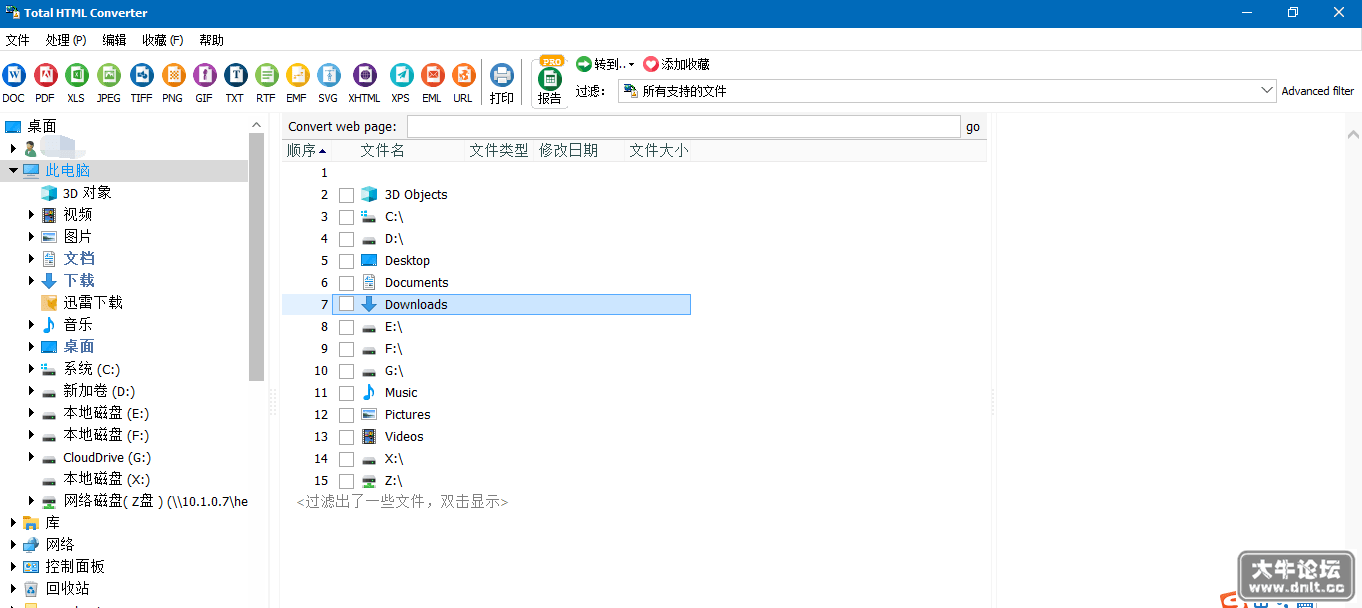Select 迅雷下载 in the folder tree
1362x608 pixels.
(93, 302)
